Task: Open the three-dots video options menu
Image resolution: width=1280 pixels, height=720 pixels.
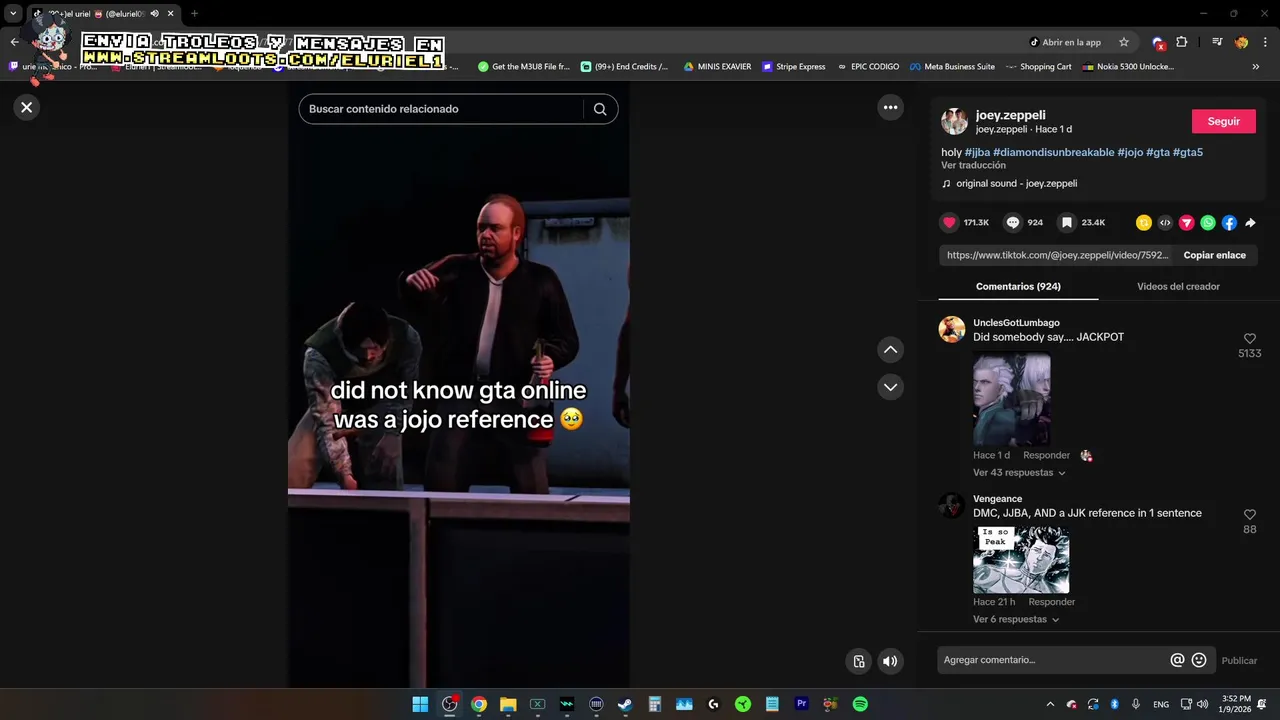Action: click(890, 107)
